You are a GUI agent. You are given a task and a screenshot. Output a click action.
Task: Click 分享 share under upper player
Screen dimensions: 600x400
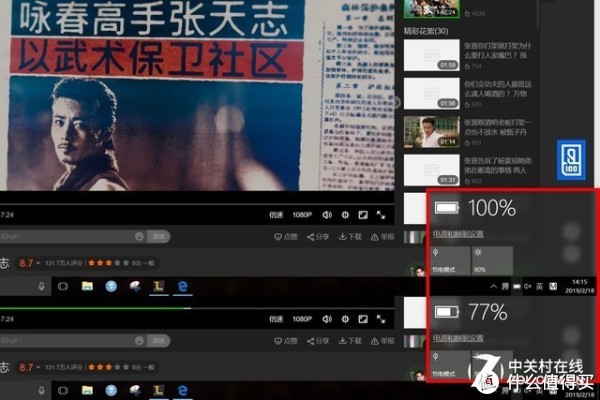pos(318,237)
